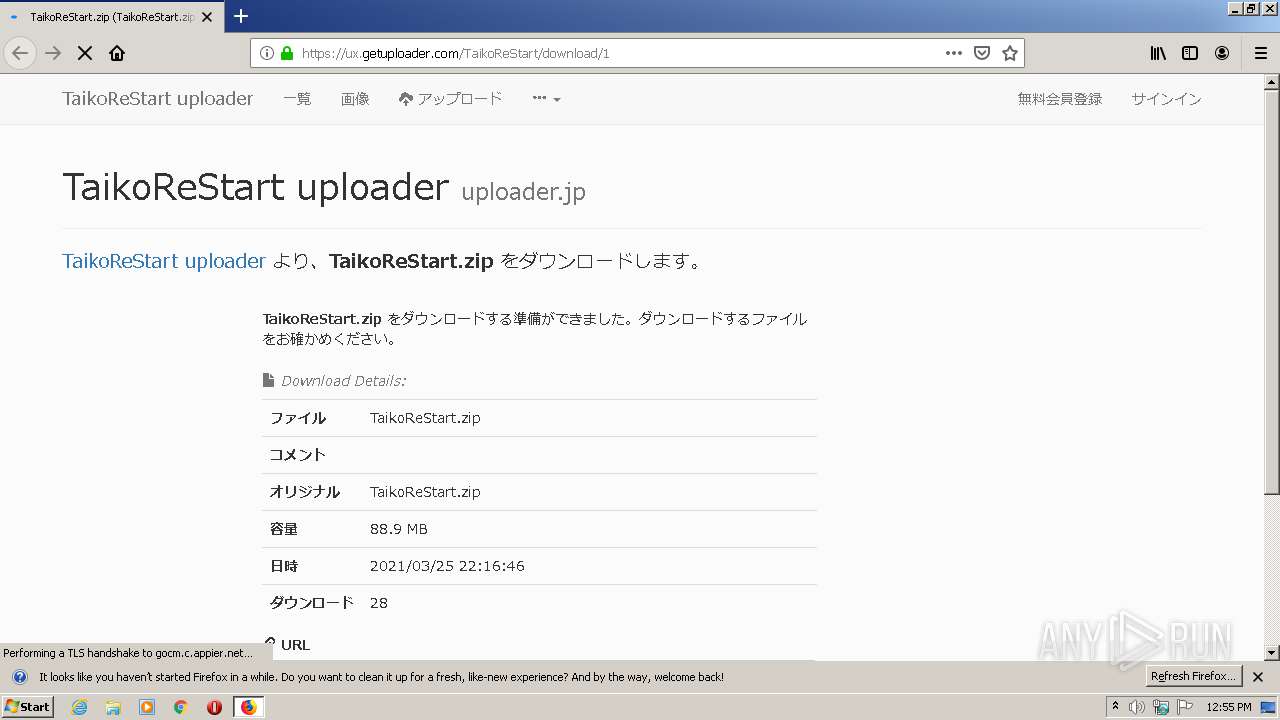The height and width of the screenshot is (720, 1280).
Task: Click the 12:55 PM system clock
Action: coord(1229,707)
